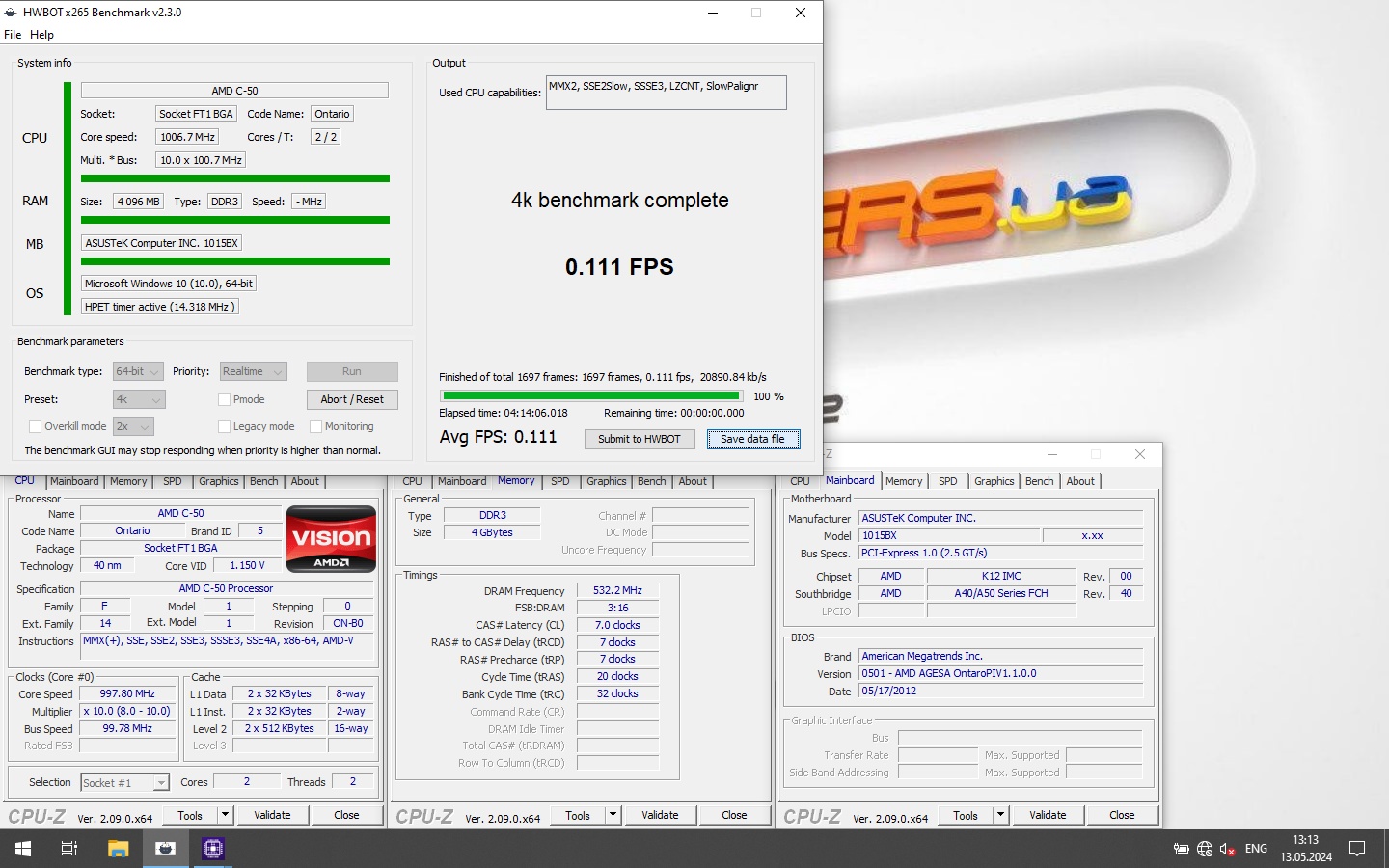Open Graphics tab in Memory CPU-Z window

607,481
